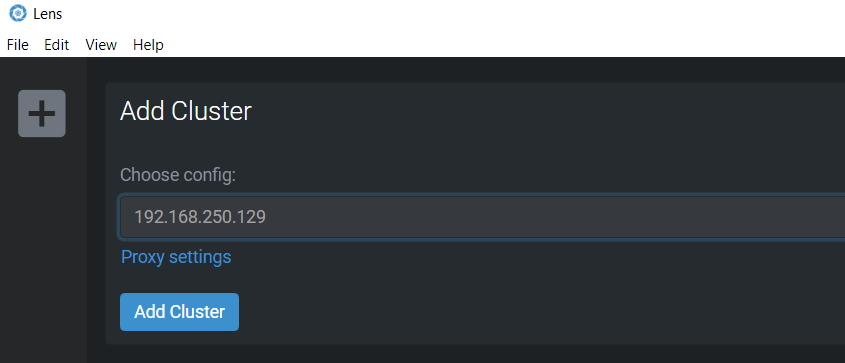The width and height of the screenshot is (845, 363).
Task: Open the Proxy settings link
Action: tap(176, 257)
